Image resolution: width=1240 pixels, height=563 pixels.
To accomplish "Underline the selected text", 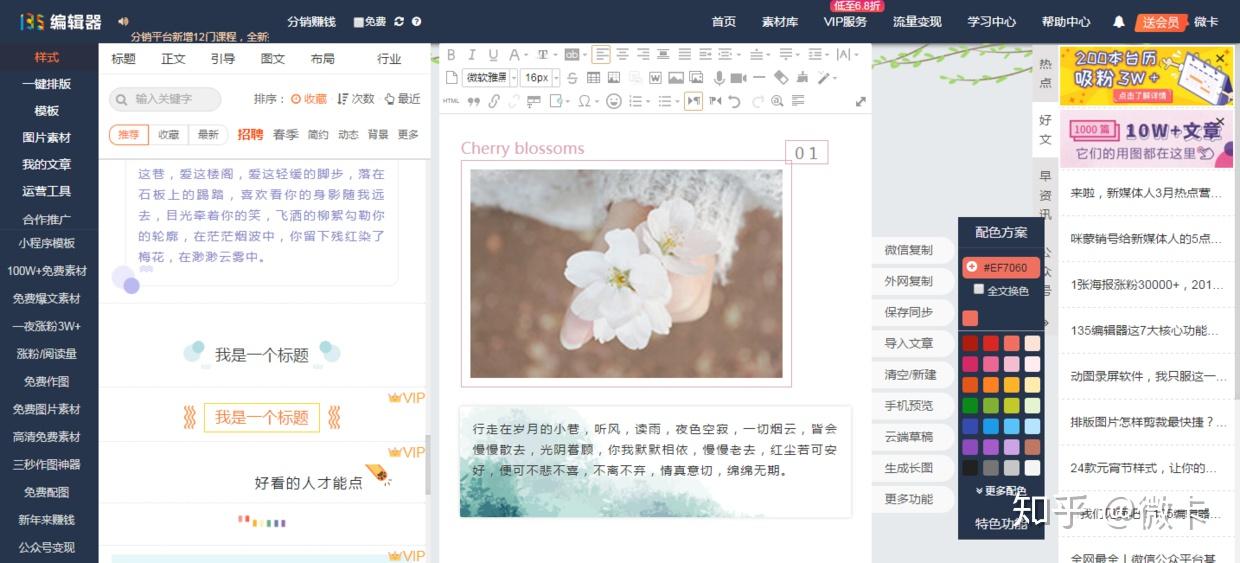I will 493,55.
